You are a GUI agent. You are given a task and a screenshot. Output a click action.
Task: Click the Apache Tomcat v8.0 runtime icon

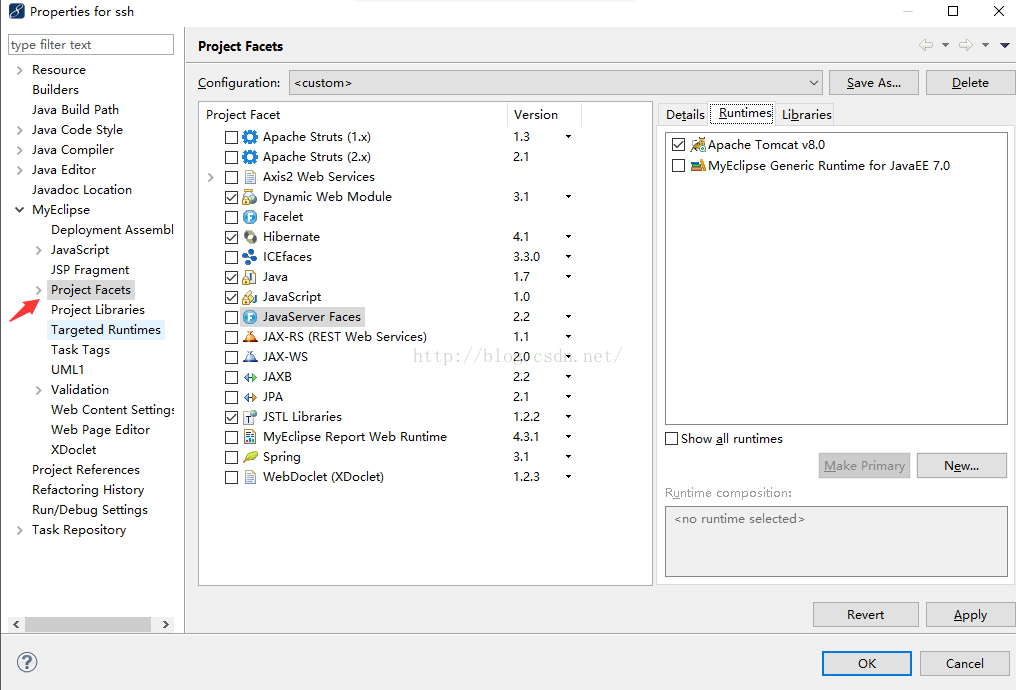coord(698,144)
